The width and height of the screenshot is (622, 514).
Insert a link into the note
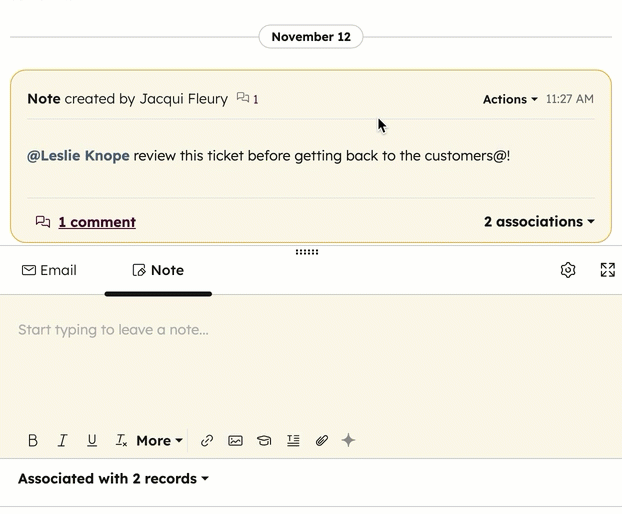tap(207, 441)
